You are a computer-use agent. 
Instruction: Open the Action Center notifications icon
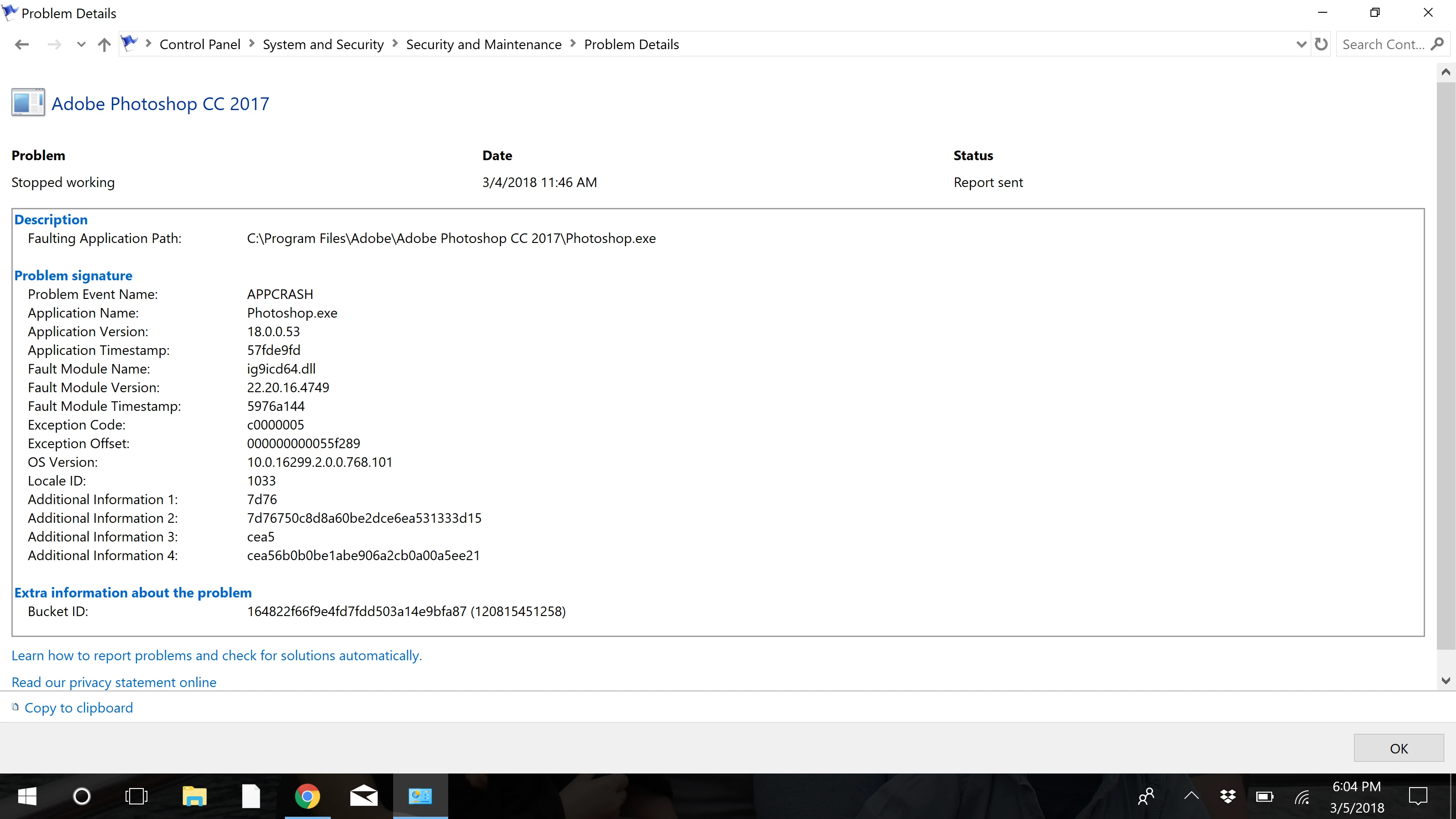pyautogui.click(x=1418, y=796)
